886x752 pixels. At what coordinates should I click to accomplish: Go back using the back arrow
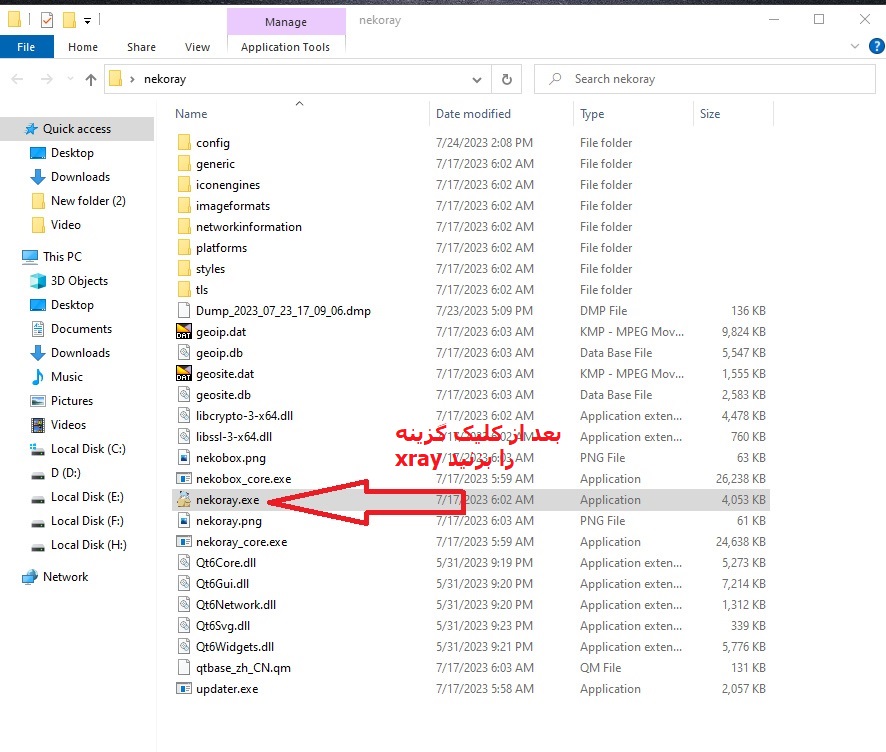pyautogui.click(x=17, y=79)
